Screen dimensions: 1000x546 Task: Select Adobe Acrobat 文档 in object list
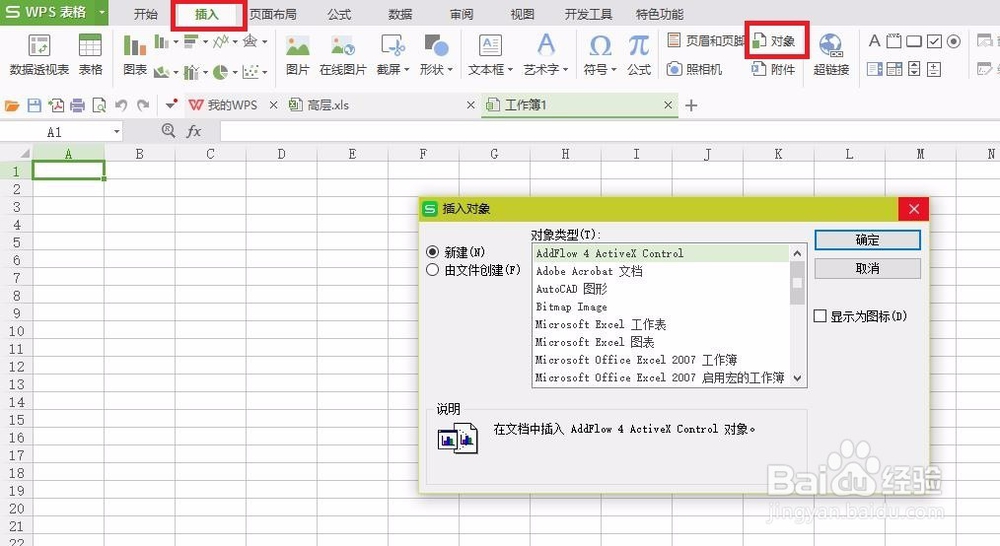pyautogui.click(x=661, y=271)
